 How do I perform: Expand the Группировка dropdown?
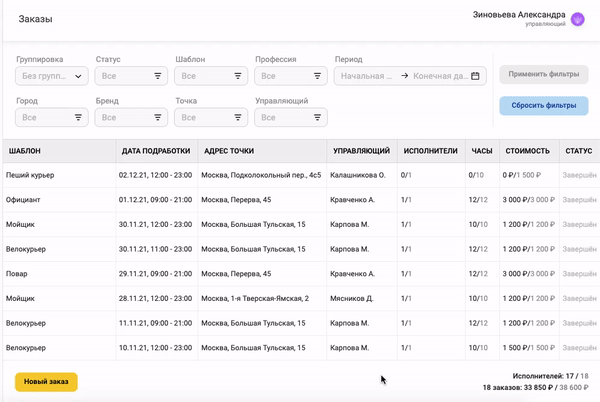coord(52,76)
